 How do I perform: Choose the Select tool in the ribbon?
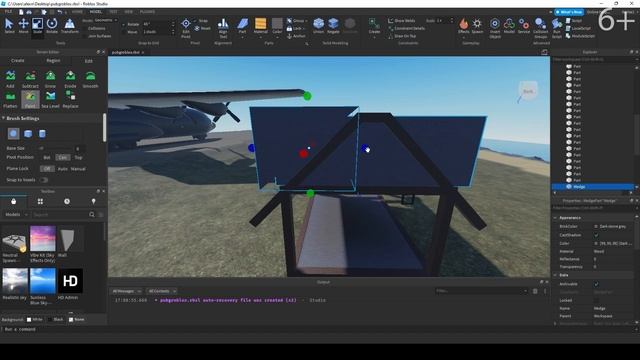click(x=9, y=26)
